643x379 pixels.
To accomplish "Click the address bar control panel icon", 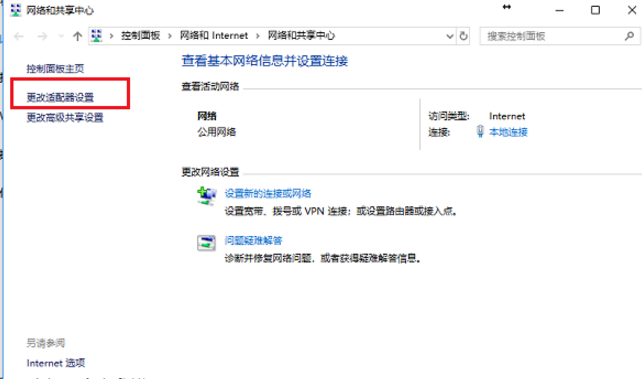I will click(x=96, y=36).
